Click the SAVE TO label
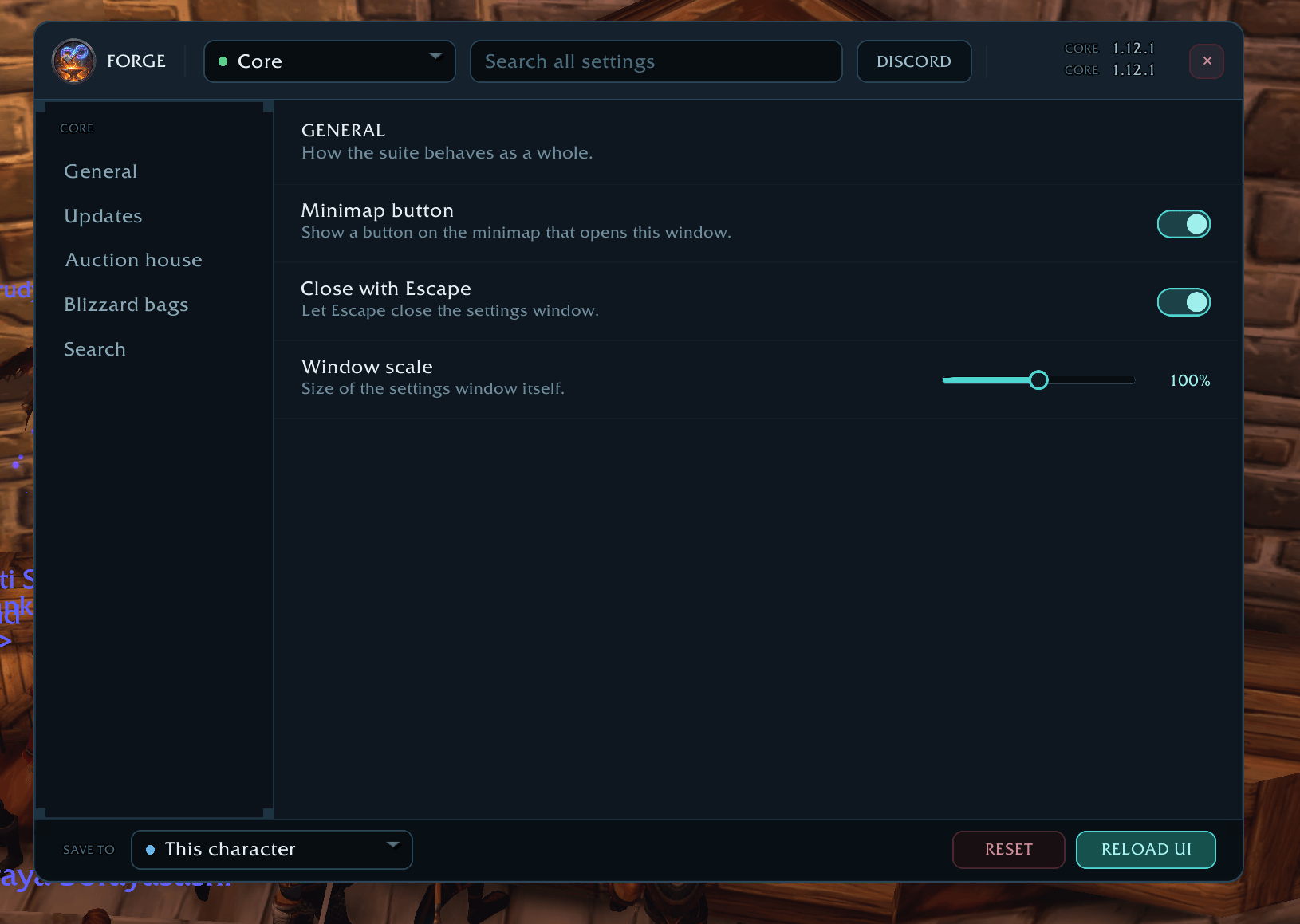Viewport: 1300px width, 924px height. click(89, 850)
